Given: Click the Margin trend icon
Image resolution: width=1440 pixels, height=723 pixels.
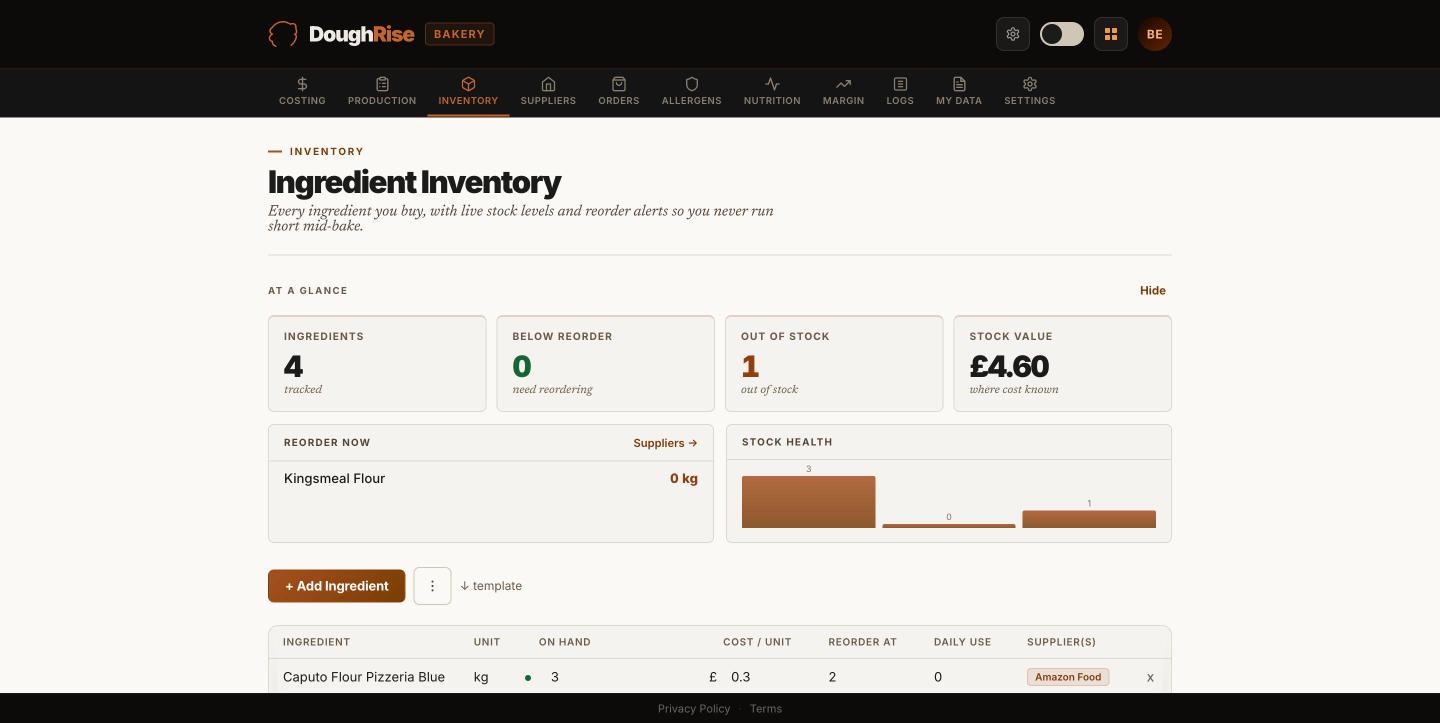Looking at the screenshot, I should (x=843, y=84).
